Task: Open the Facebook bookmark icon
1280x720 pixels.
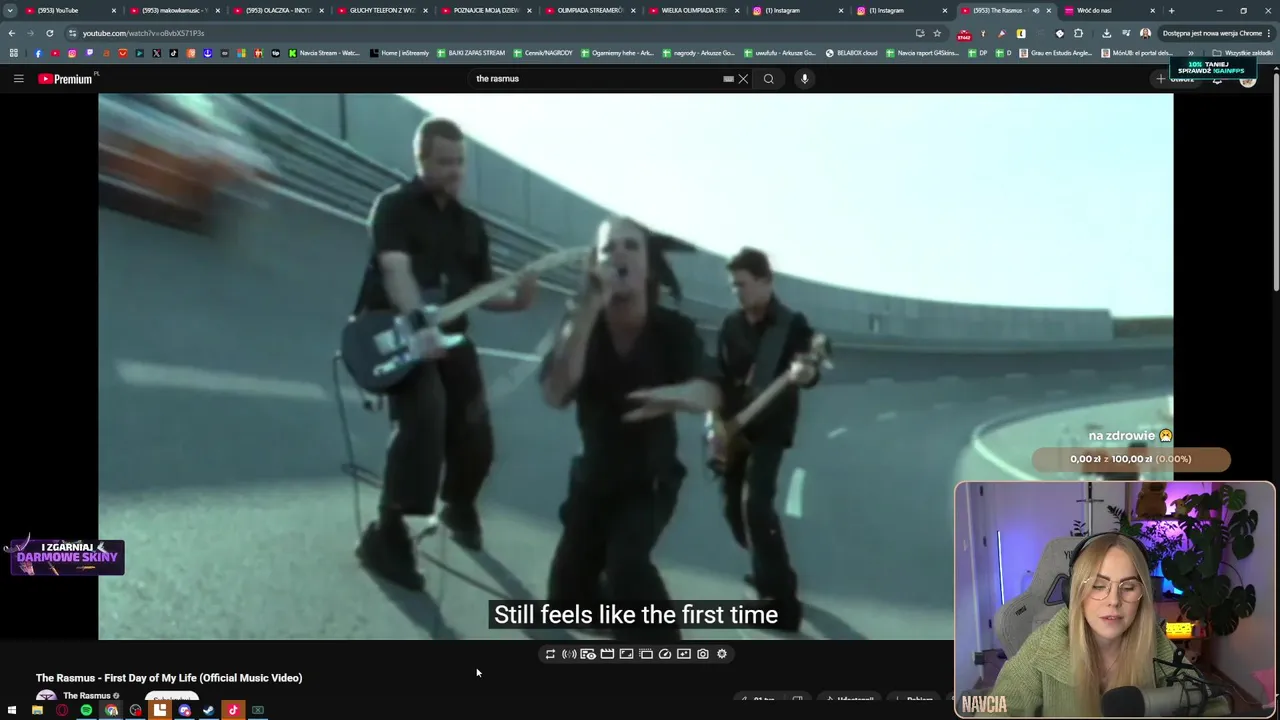Action: coord(38,53)
